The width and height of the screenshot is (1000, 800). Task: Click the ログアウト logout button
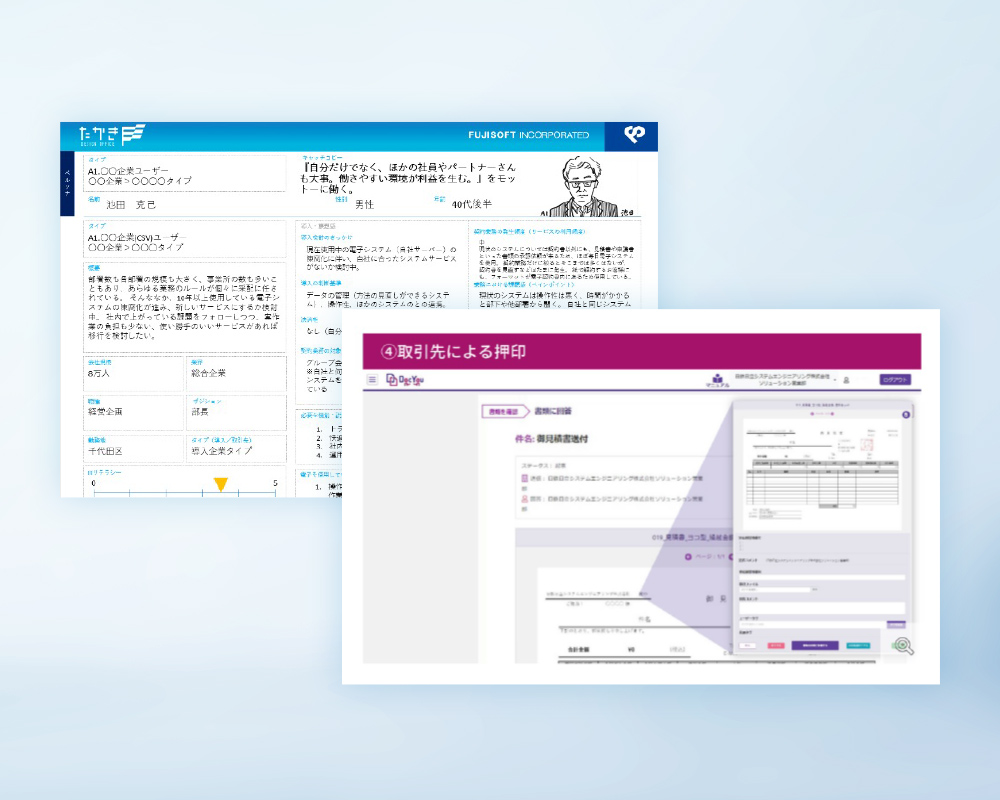tap(895, 380)
